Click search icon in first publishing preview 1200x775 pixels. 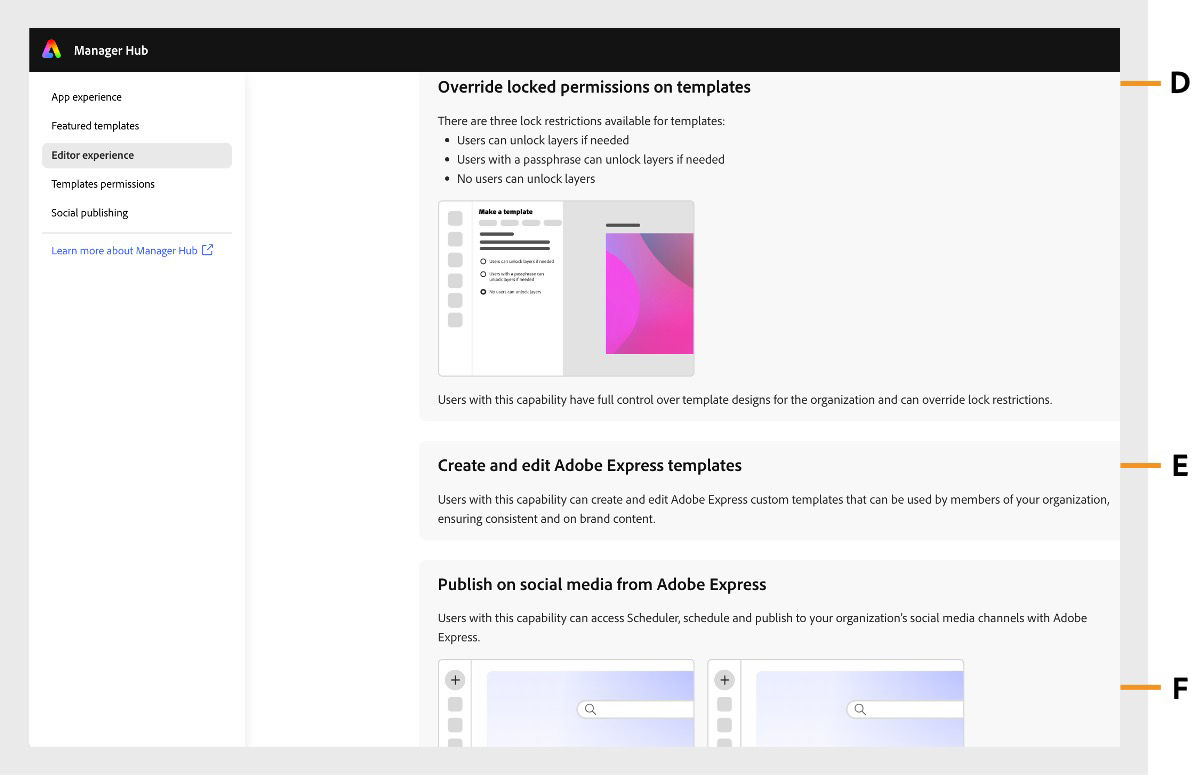click(x=591, y=709)
